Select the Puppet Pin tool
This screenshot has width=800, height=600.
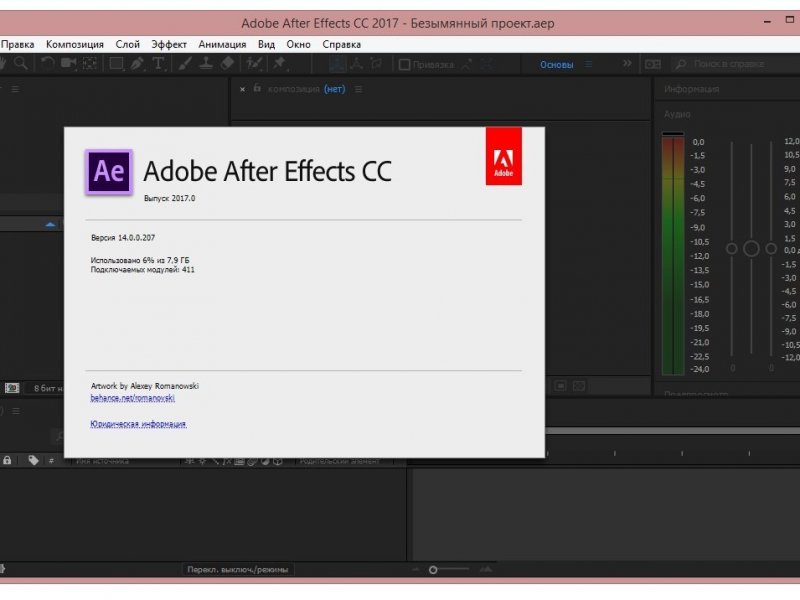point(280,64)
